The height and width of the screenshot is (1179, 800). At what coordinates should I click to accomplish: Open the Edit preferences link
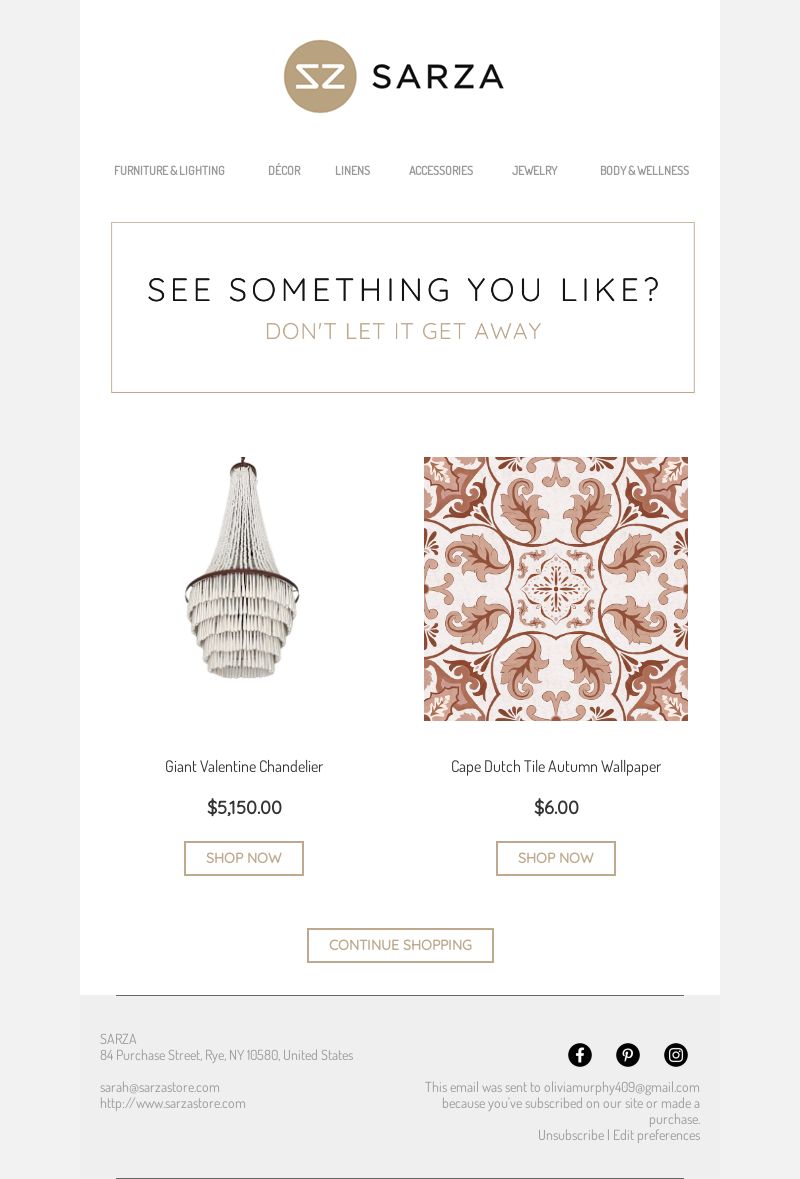coord(656,1135)
